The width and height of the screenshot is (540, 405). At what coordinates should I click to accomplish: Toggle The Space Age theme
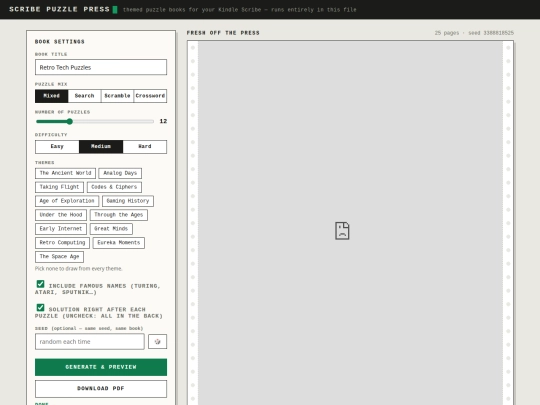pyautogui.click(x=59, y=257)
